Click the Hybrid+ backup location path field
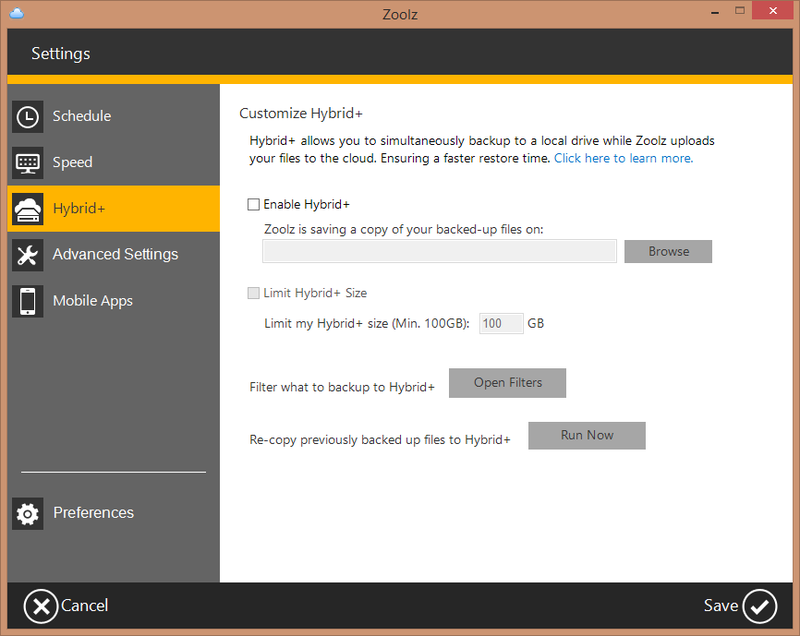Screen dimensions: 800x636 pos(439,251)
